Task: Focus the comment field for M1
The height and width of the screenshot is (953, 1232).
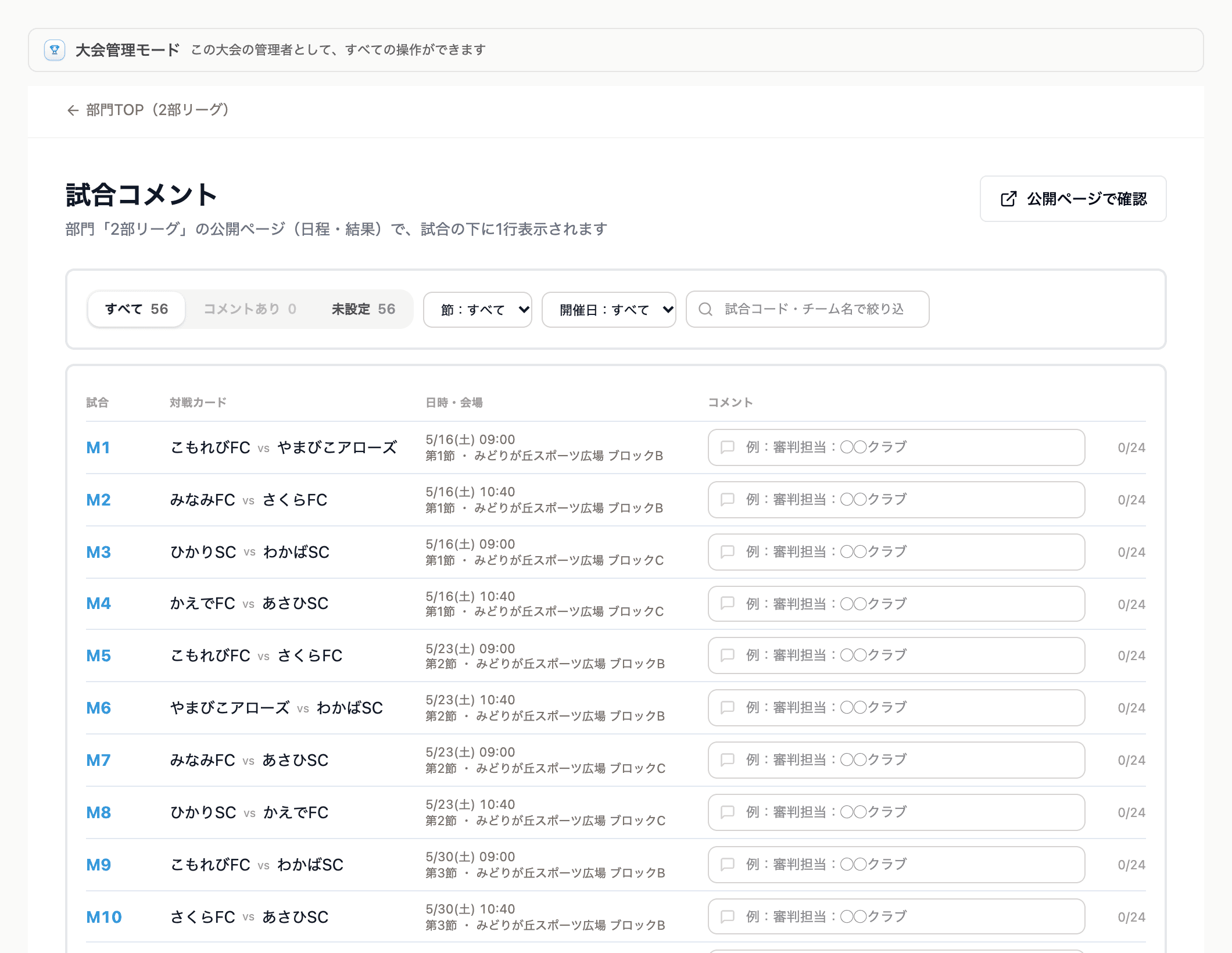Action: click(896, 447)
